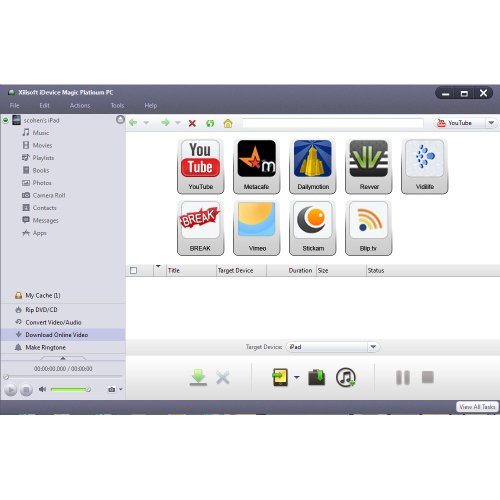Select Make Ringtone in the sidebar
500x500 pixels.
pyautogui.click(x=63, y=347)
